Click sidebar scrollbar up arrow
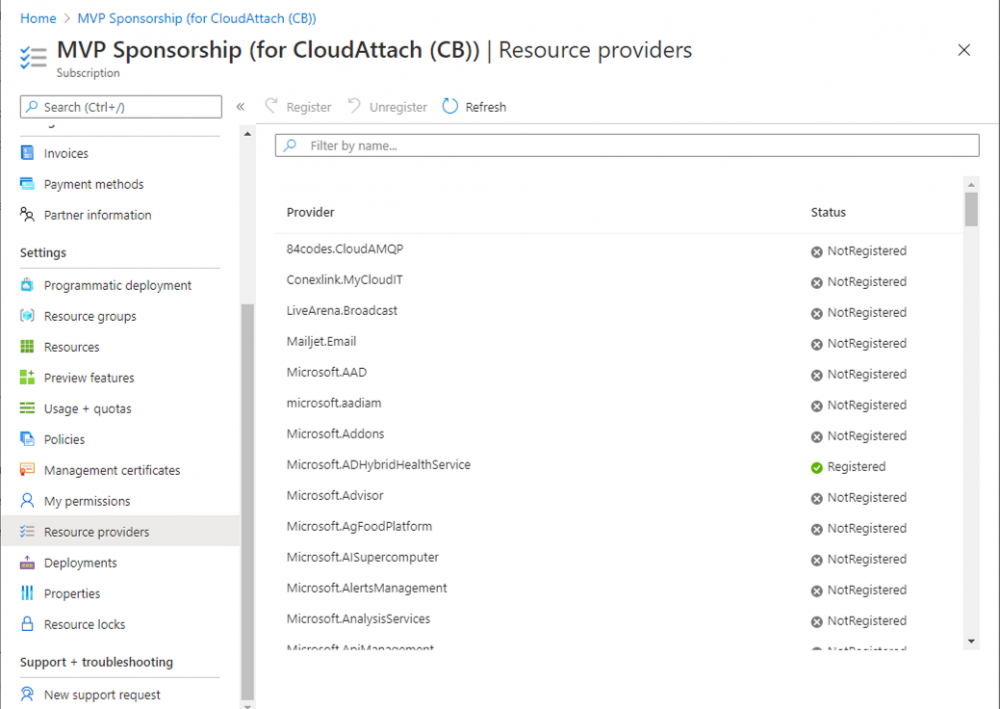Screen dimensions: 1000x709 point(247,134)
